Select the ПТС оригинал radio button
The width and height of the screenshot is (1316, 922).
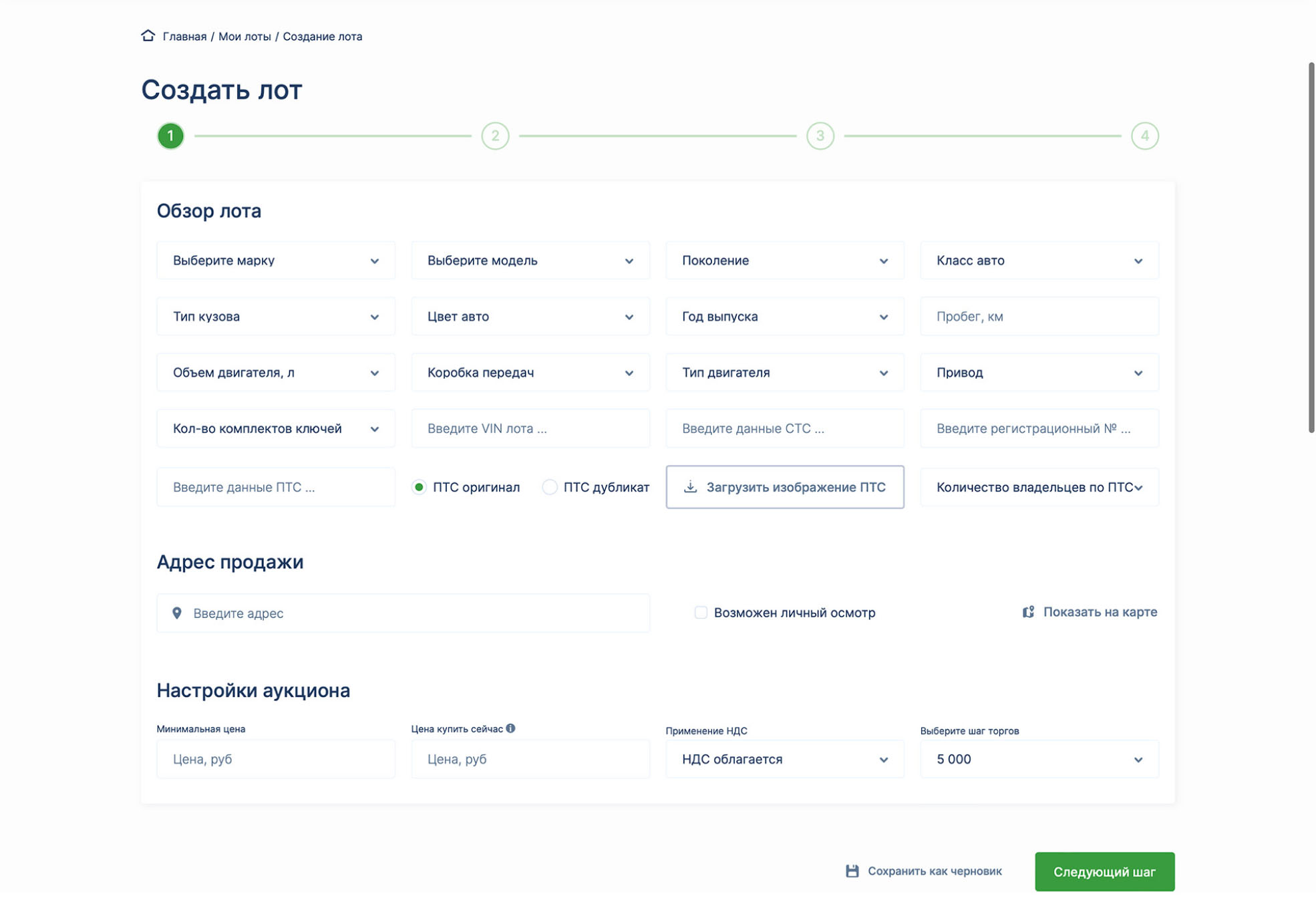pos(419,487)
